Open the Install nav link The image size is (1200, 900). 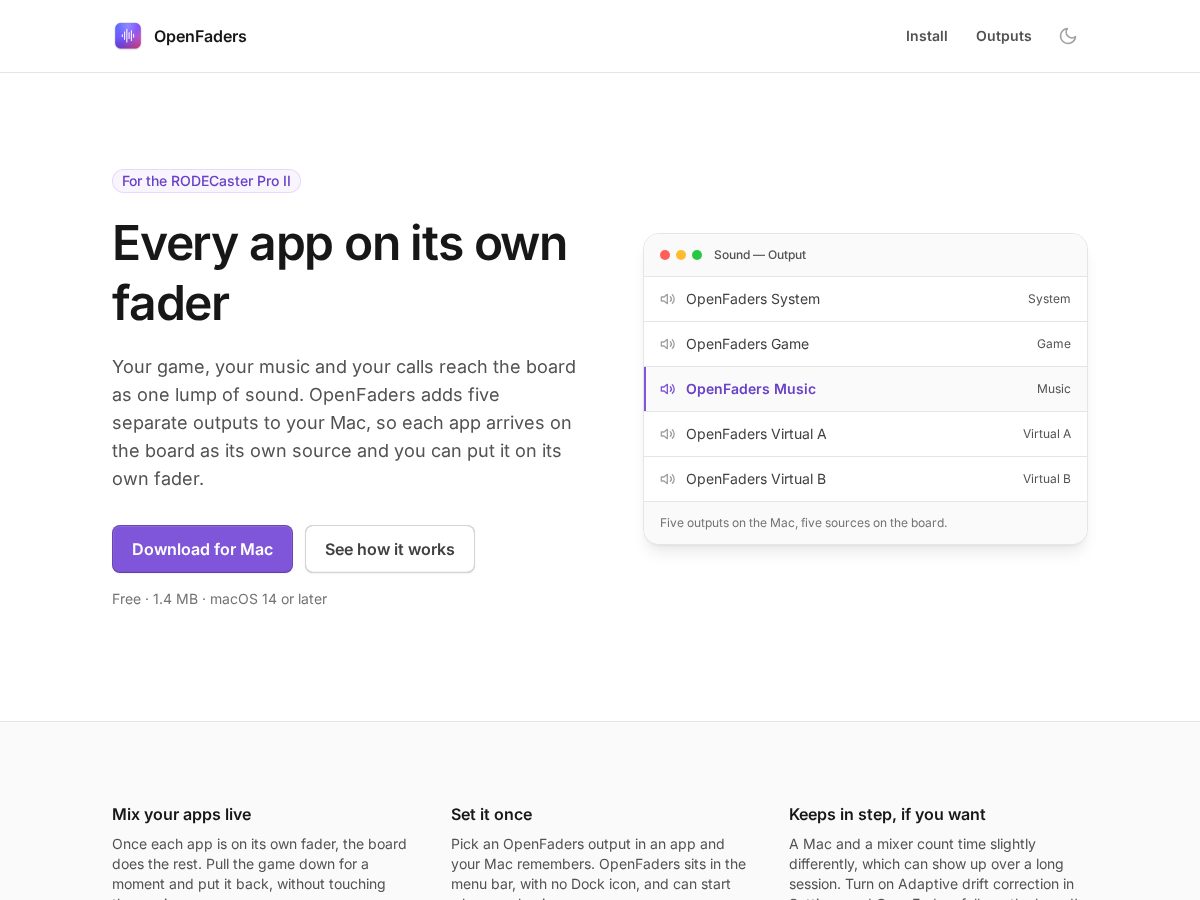927,36
